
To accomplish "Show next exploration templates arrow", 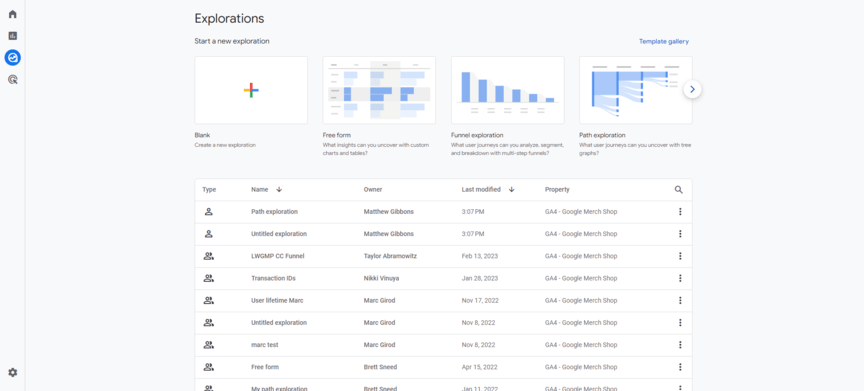I will coord(693,89).
